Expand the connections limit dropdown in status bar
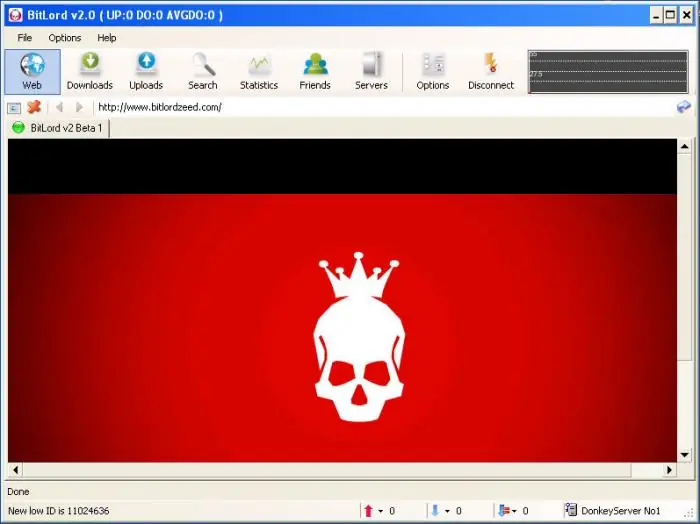Screen dimensions: 700x524 click(513, 511)
